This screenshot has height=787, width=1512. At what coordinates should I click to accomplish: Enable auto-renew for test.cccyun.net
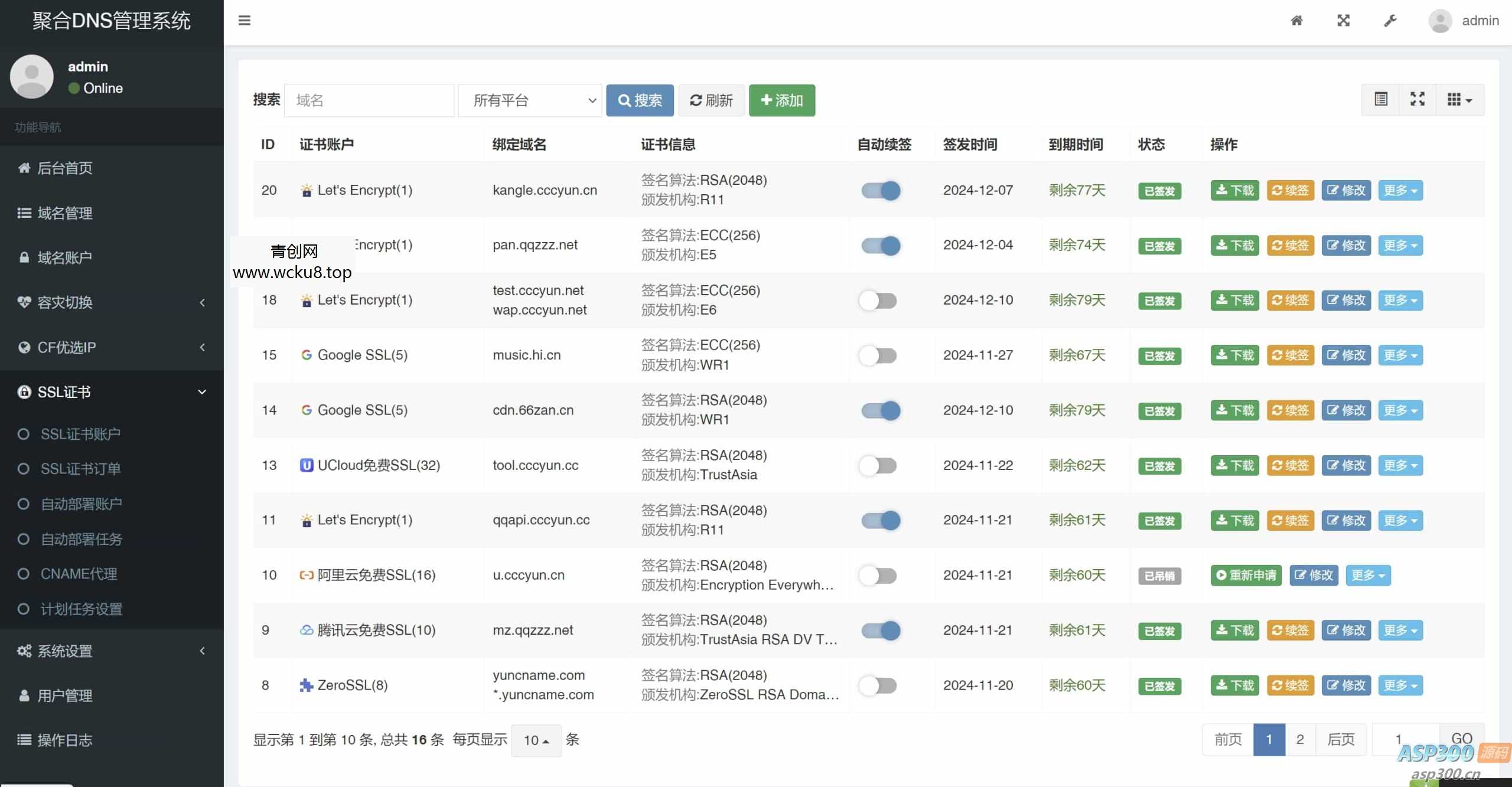[878, 300]
